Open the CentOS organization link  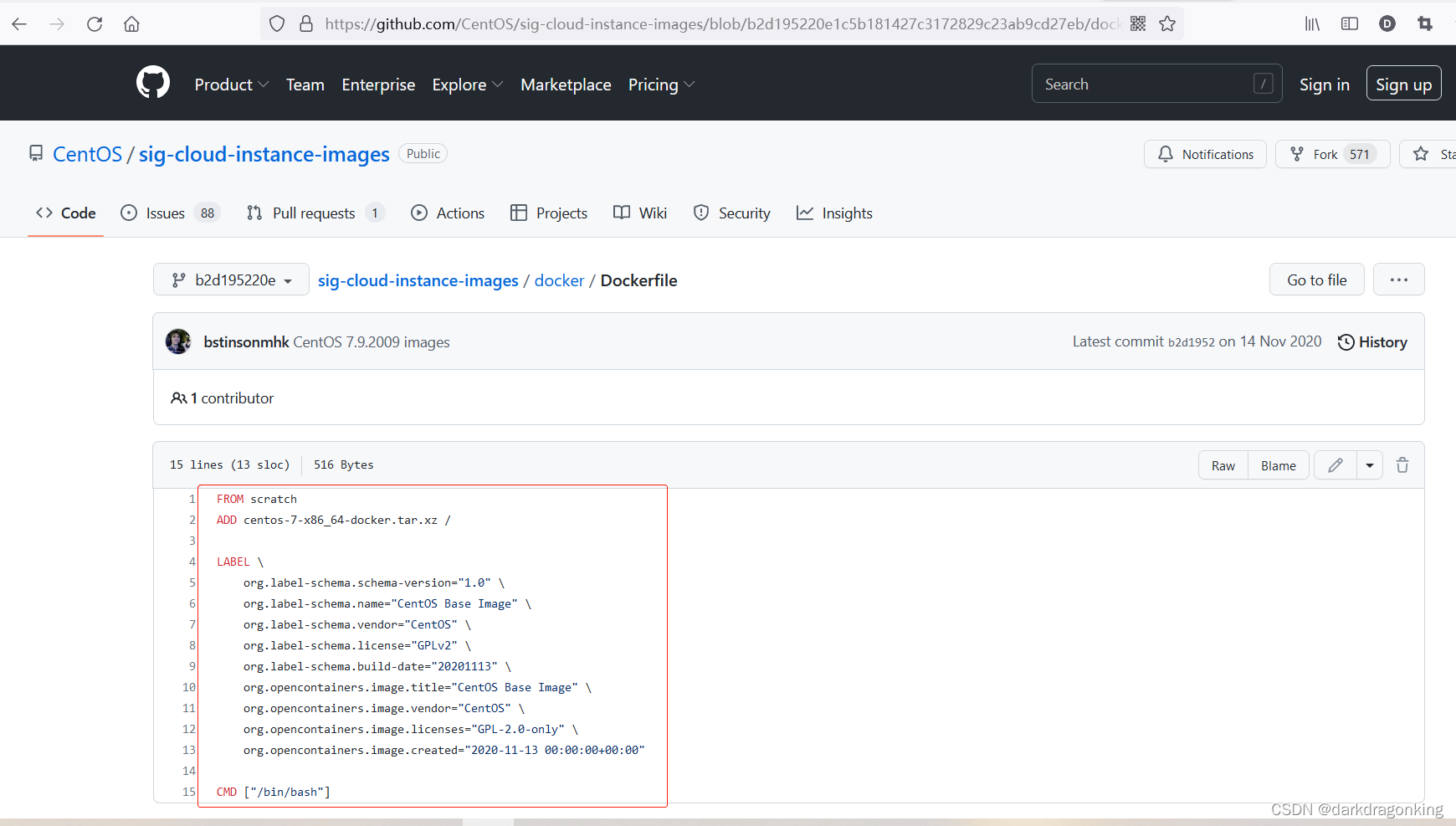click(x=87, y=154)
